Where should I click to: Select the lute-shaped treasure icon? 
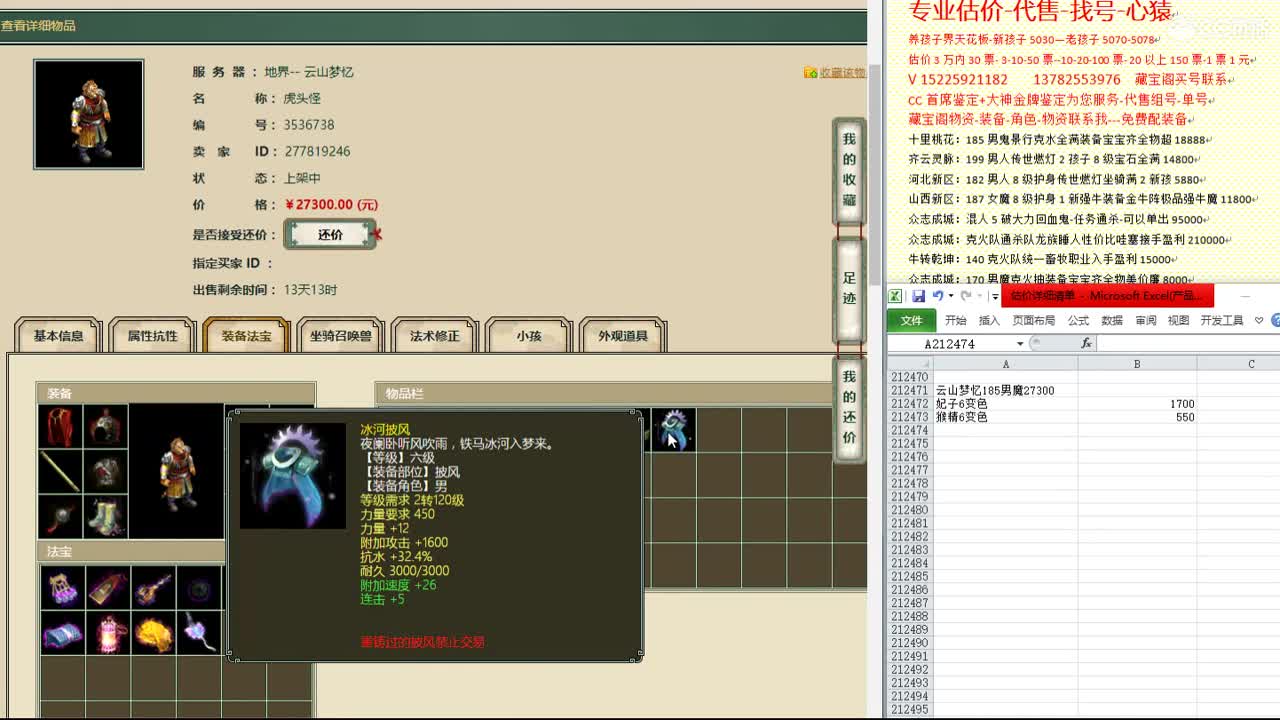click(153, 588)
